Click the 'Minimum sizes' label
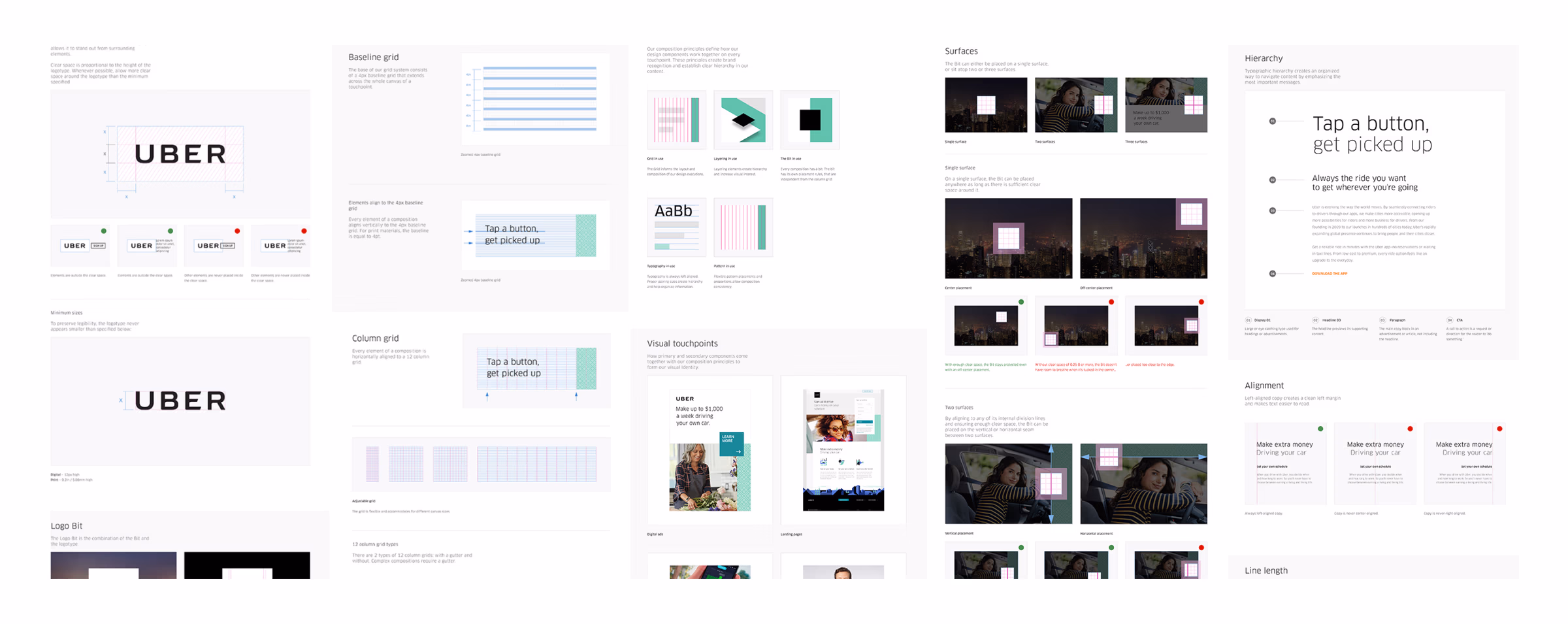This screenshot has width=1568, height=624. click(x=67, y=313)
